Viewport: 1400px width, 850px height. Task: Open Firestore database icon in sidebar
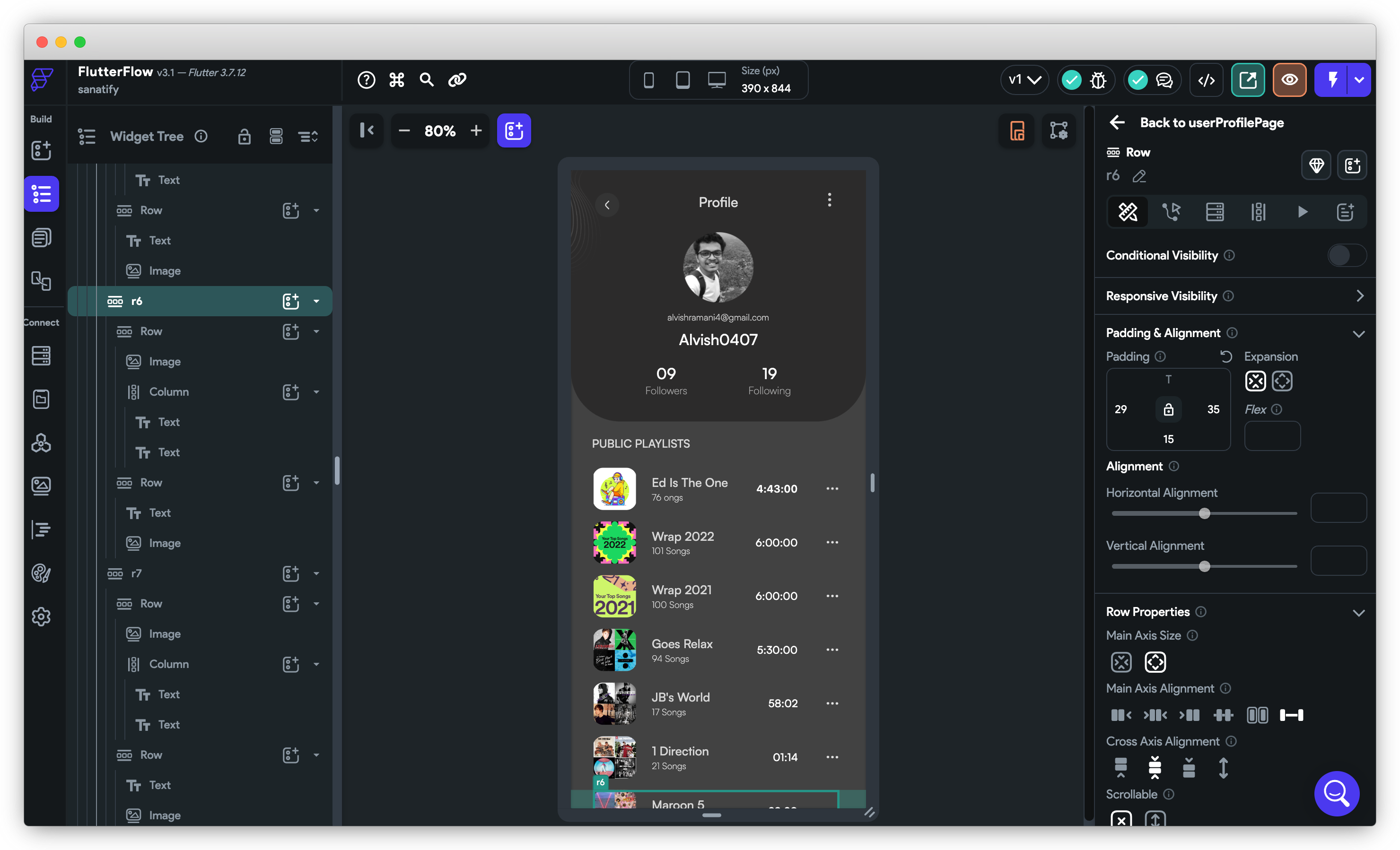tap(41, 356)
